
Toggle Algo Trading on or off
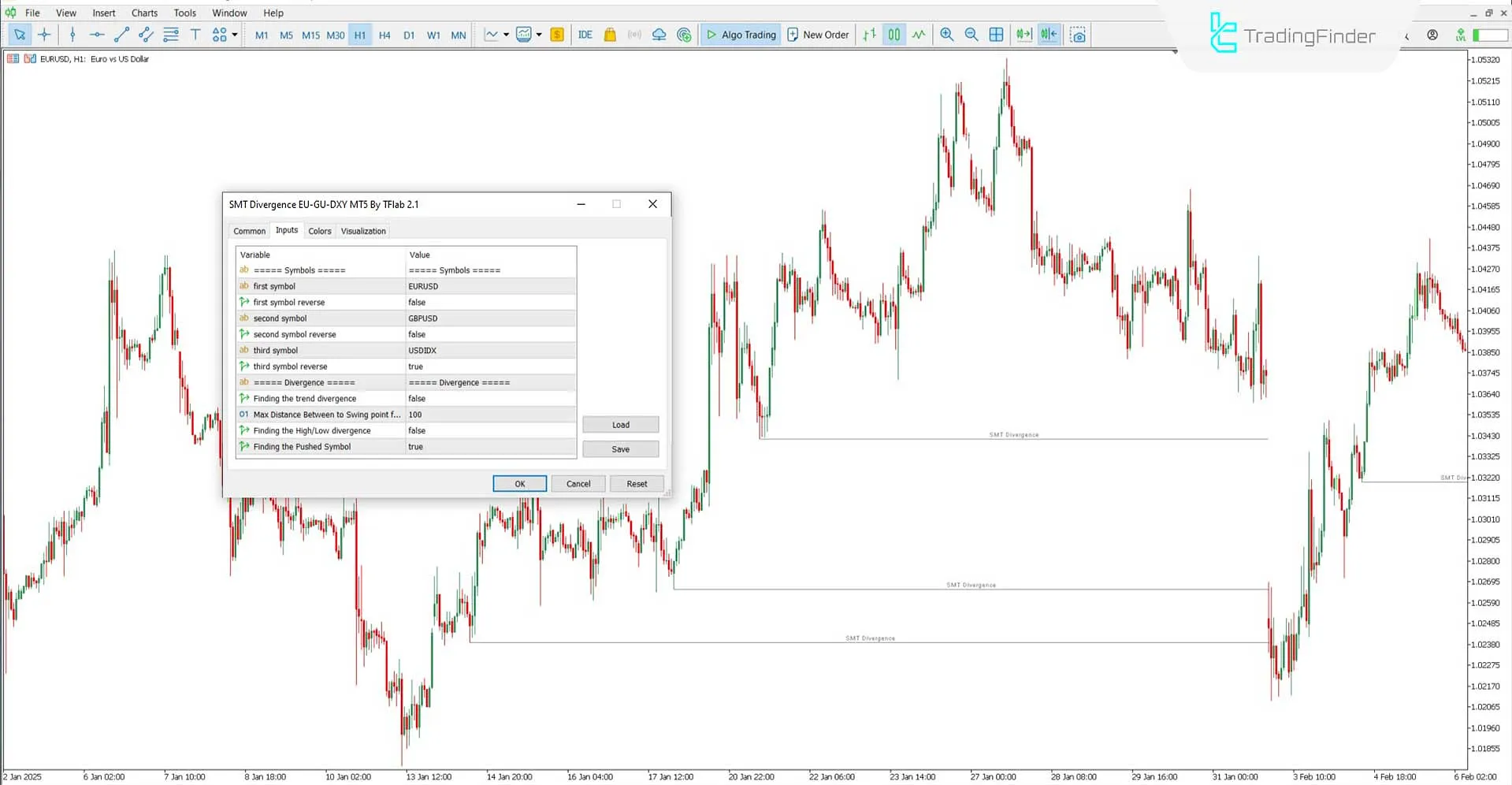741,35
